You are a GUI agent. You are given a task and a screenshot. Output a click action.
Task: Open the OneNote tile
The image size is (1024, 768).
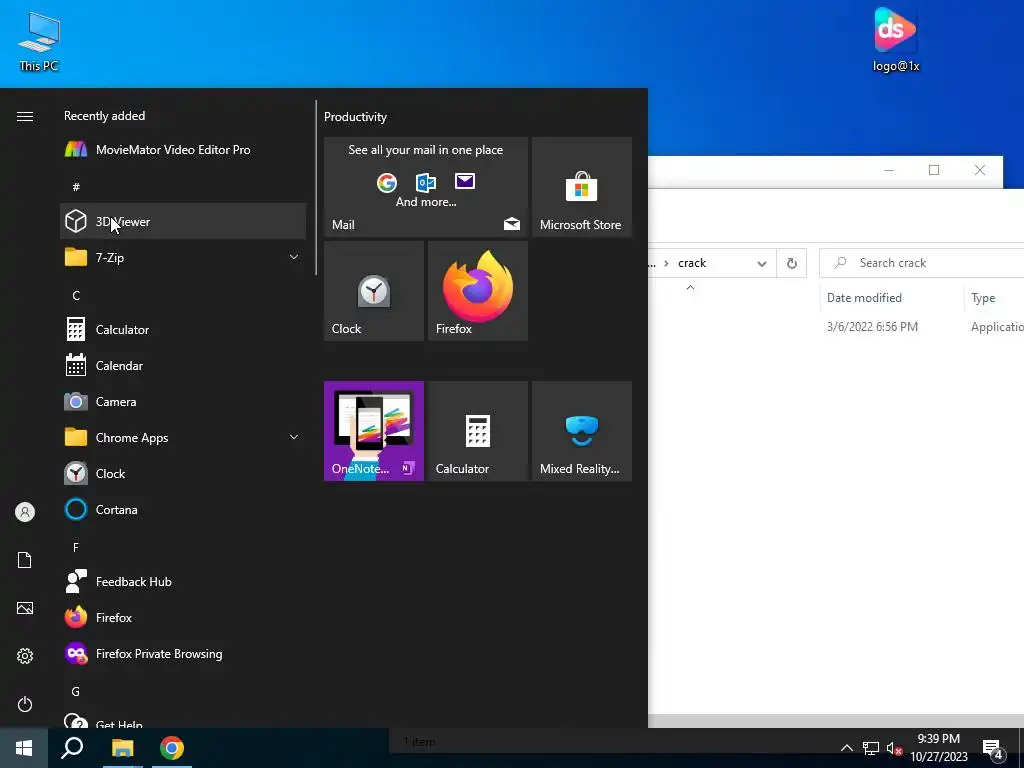[x=374, y=431]
